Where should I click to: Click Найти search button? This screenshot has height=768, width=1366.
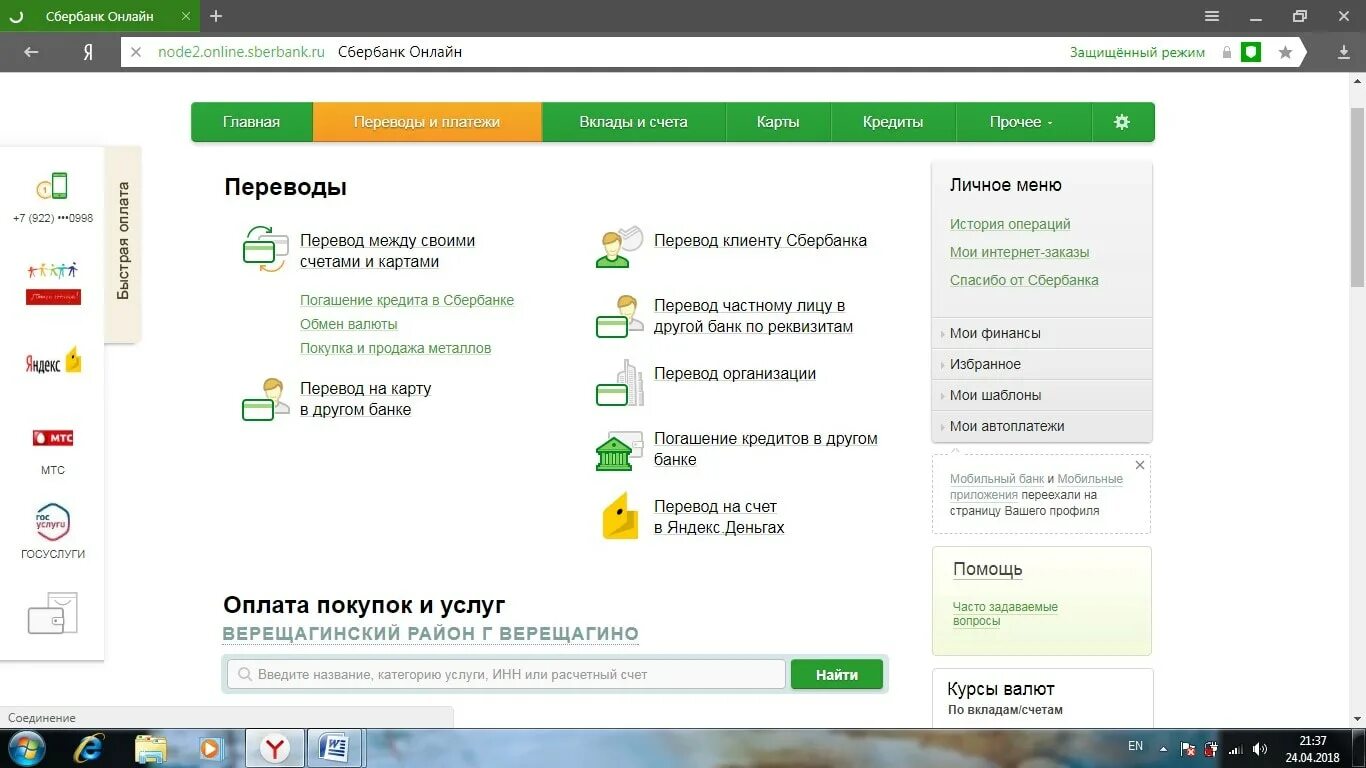click(x=837, y=674)
